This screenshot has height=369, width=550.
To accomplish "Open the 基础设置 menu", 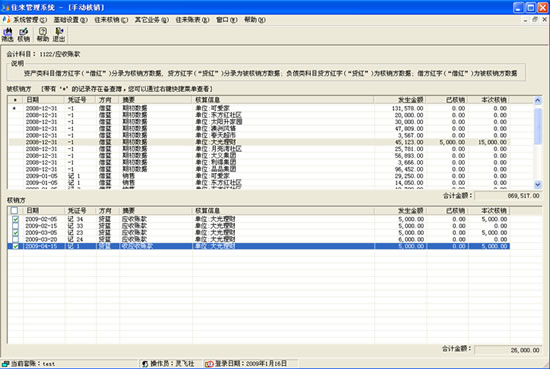I will [71, 20].
